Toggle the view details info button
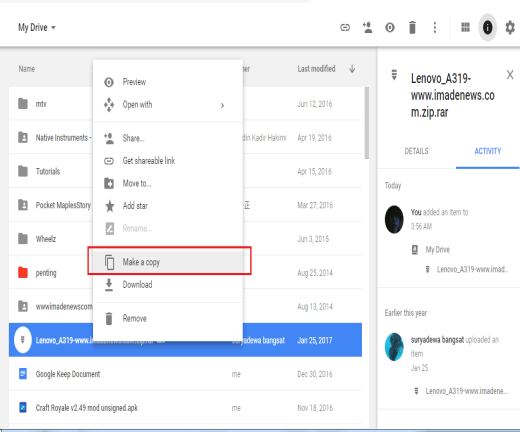Screen dimensions: 520x432 pos(487,27)
